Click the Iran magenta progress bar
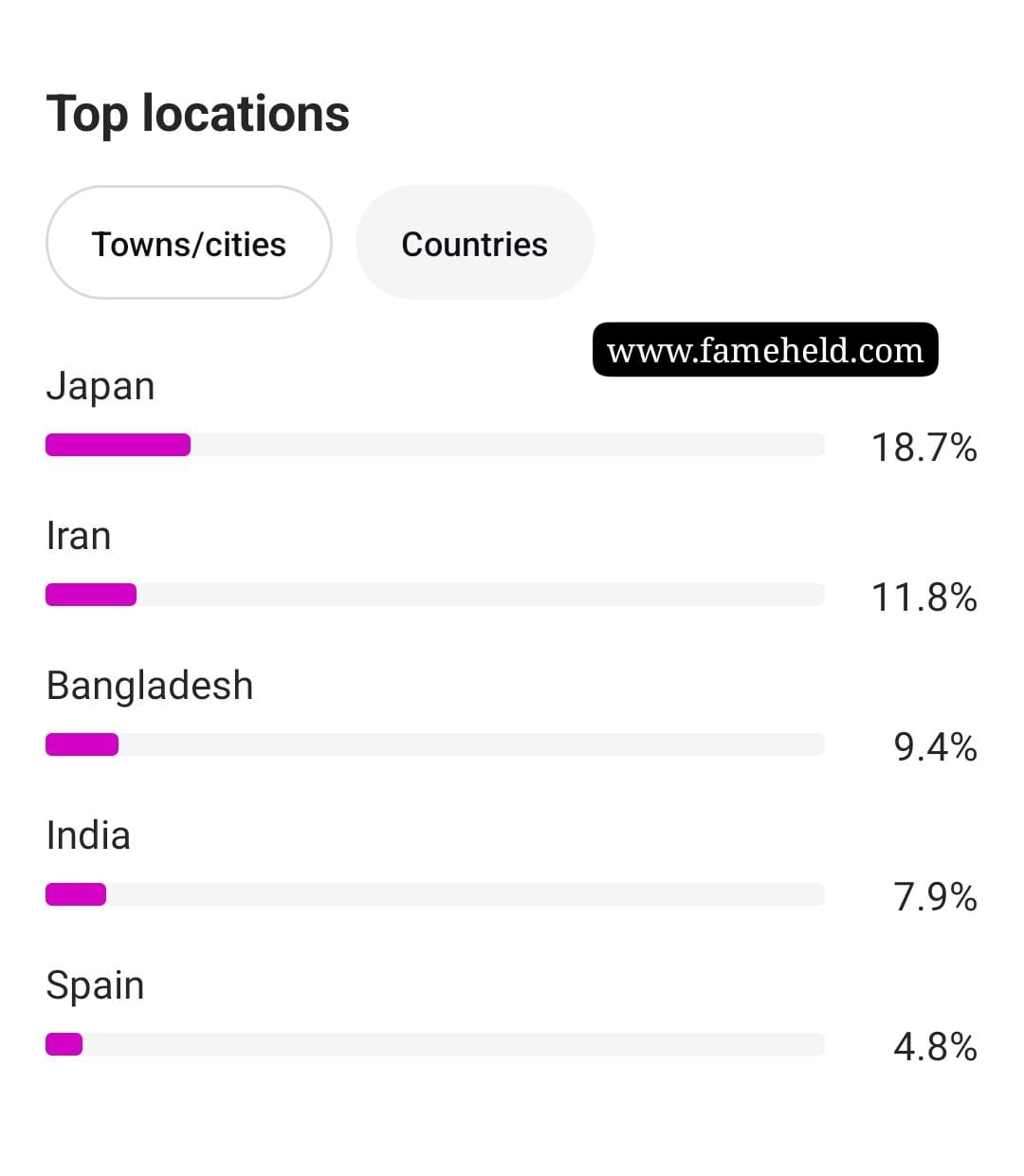The width and height of the screenshot is (1024, 1176). point(91,595)
